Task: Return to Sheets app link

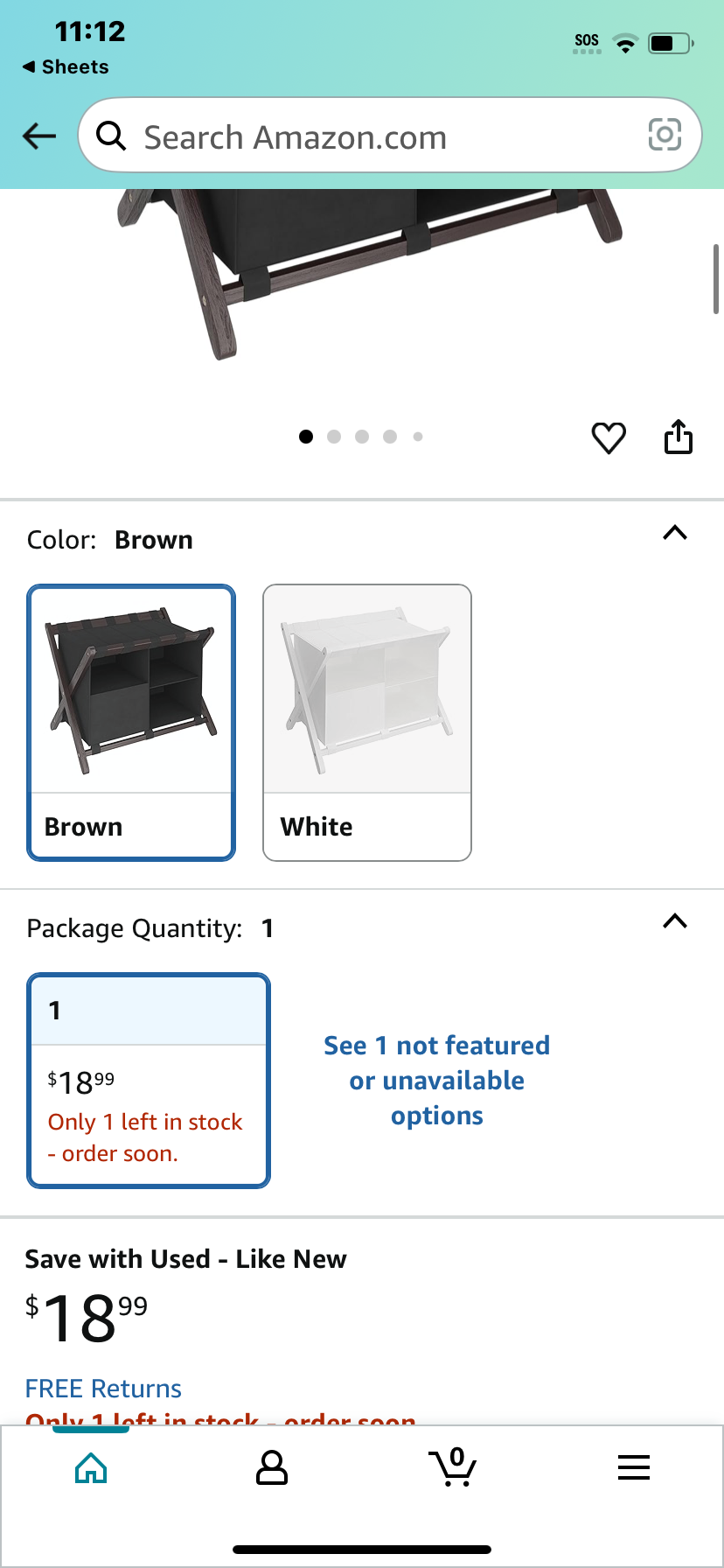Action: click(x=66, y=66)
